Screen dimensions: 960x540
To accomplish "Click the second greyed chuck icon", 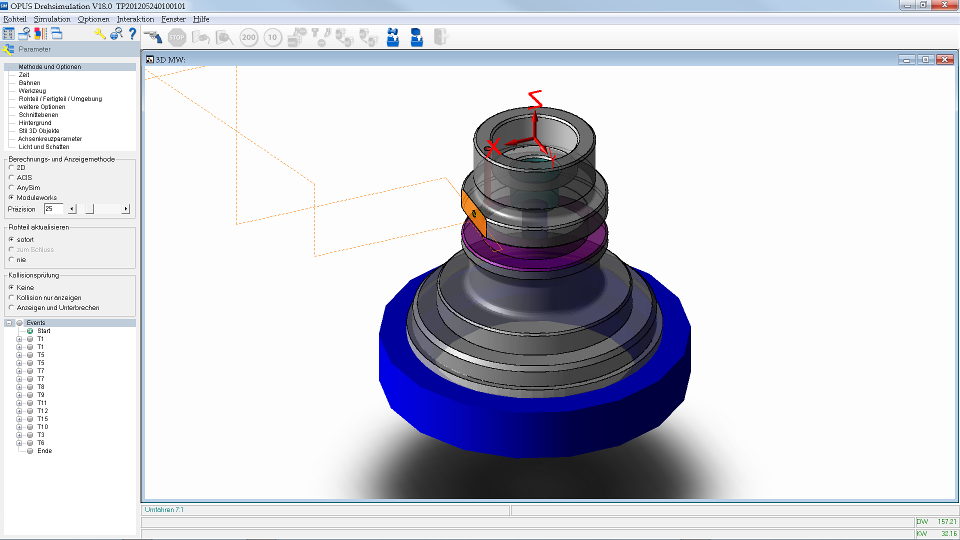I will click(x=369, y=37).
